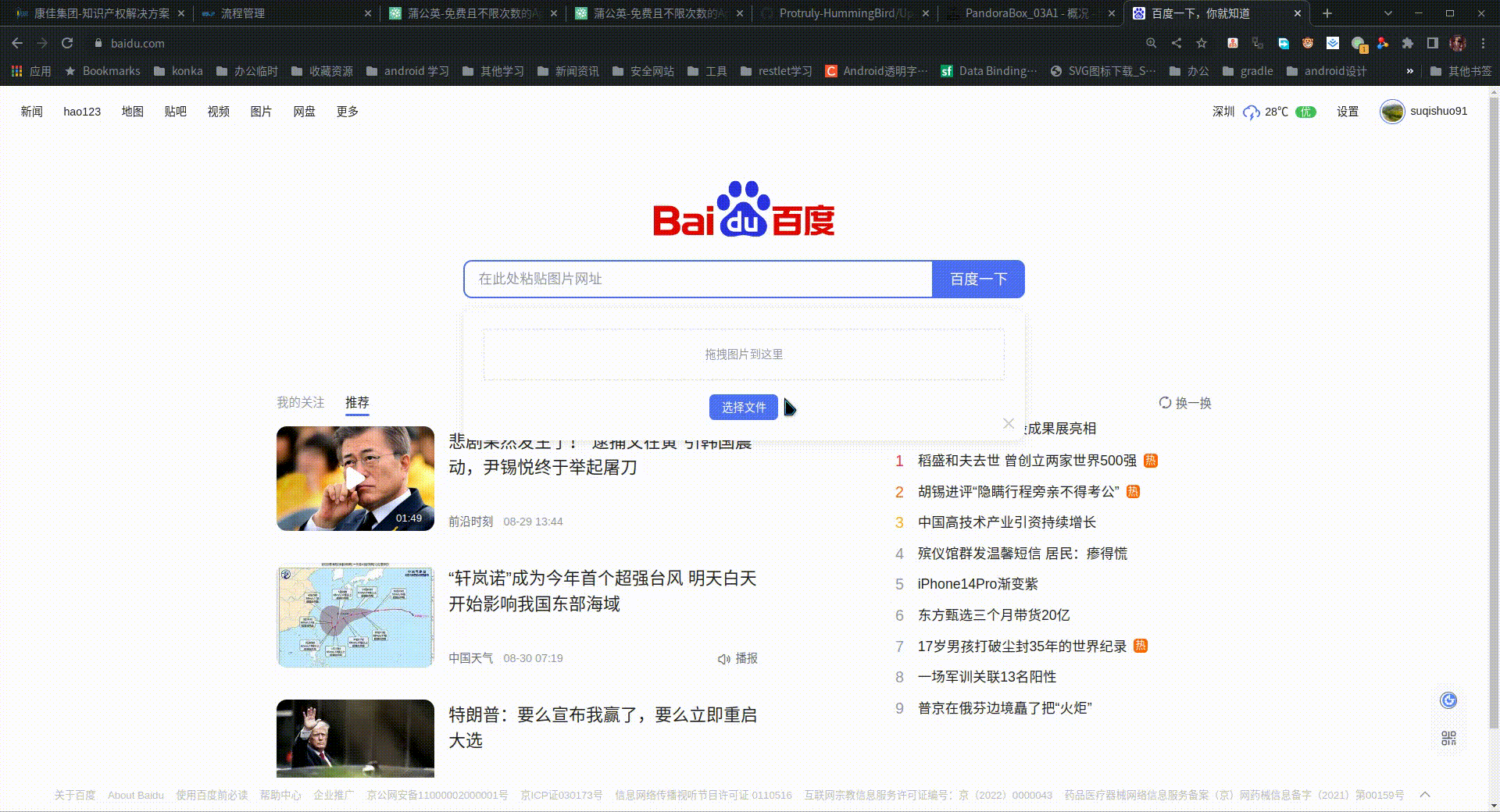Click the 百度一下 search button
Viewport: 1500px width, 812px height.
(x=978, y=279)
